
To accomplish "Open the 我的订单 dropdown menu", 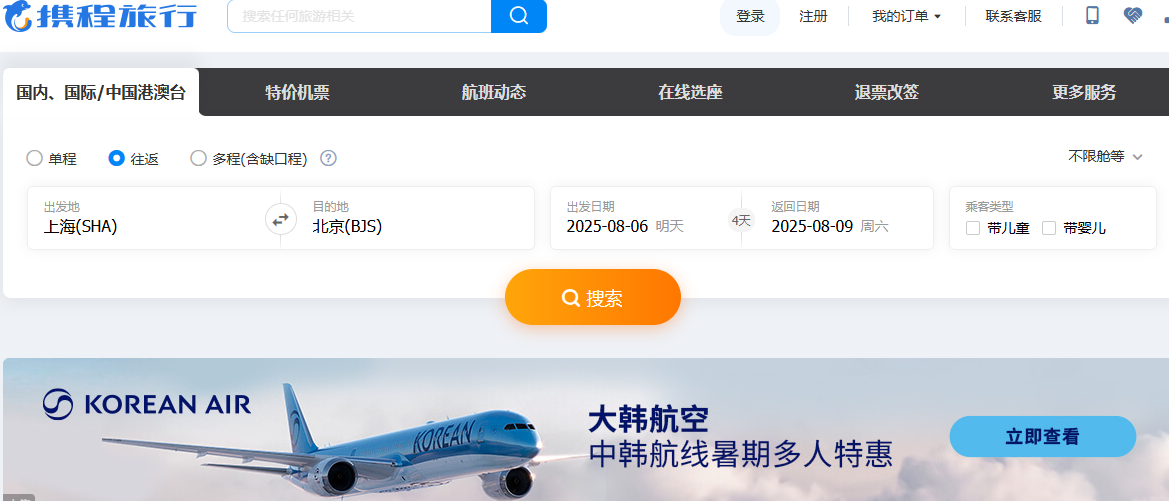I will point(907,16).
